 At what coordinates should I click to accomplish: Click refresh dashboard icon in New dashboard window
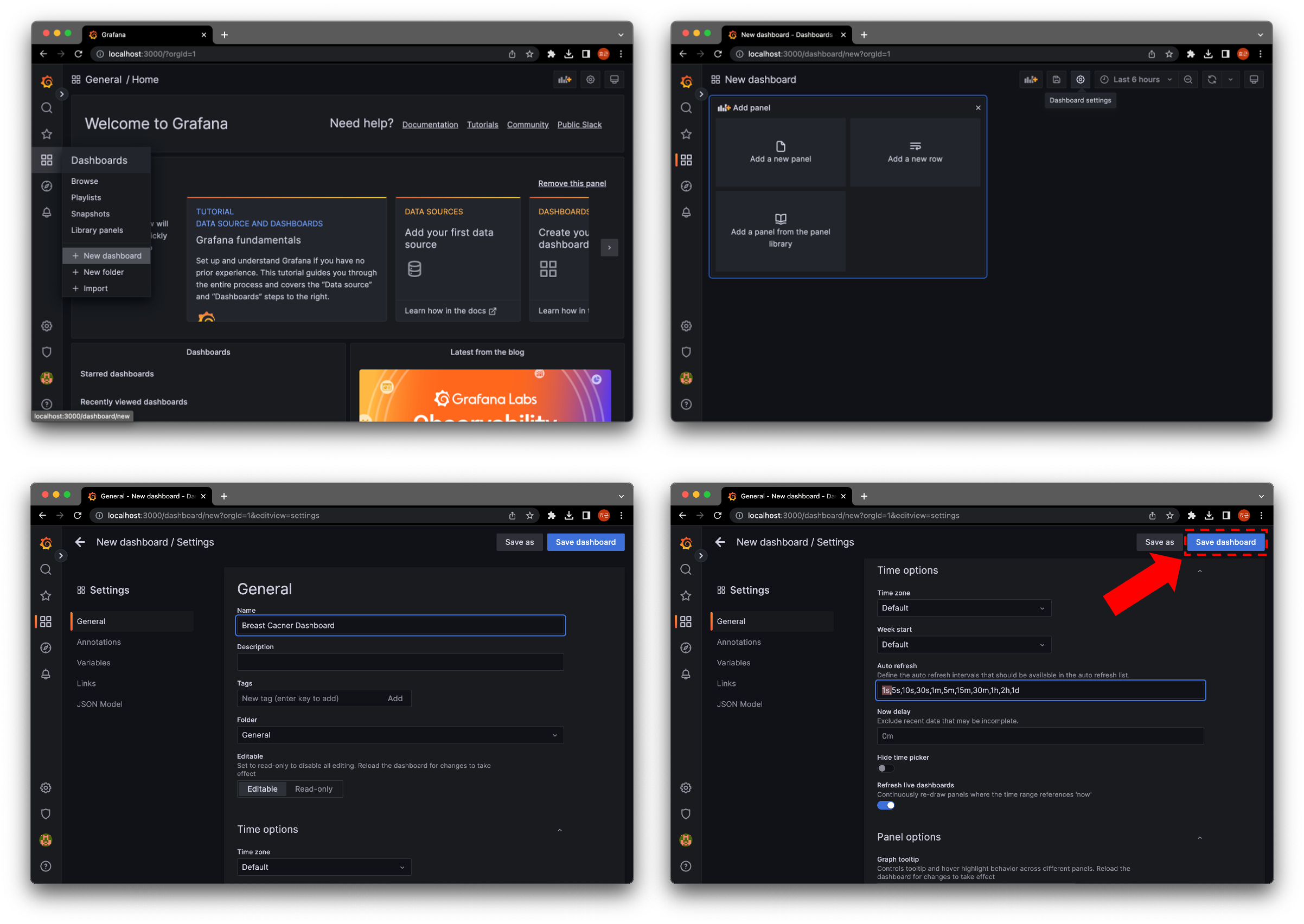tap(1212, 80)
